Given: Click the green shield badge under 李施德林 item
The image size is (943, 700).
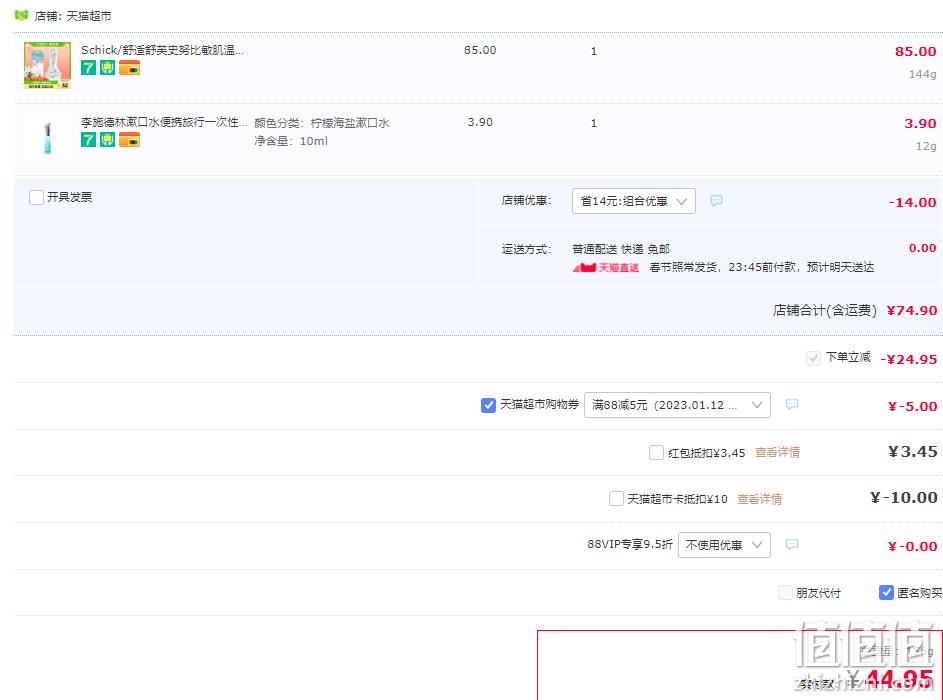Looking at the screenshot, I should point(108,140).
